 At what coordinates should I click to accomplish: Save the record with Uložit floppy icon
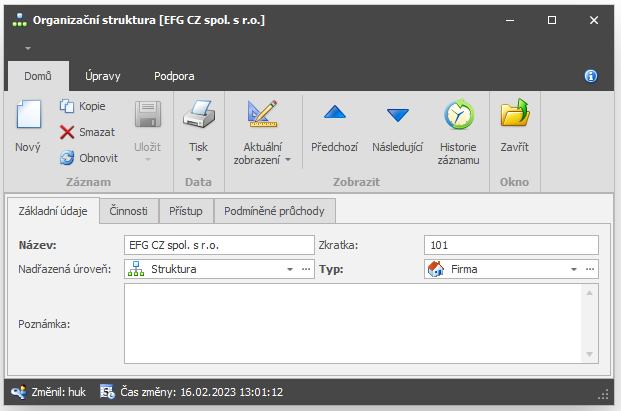tap(148, 114)
